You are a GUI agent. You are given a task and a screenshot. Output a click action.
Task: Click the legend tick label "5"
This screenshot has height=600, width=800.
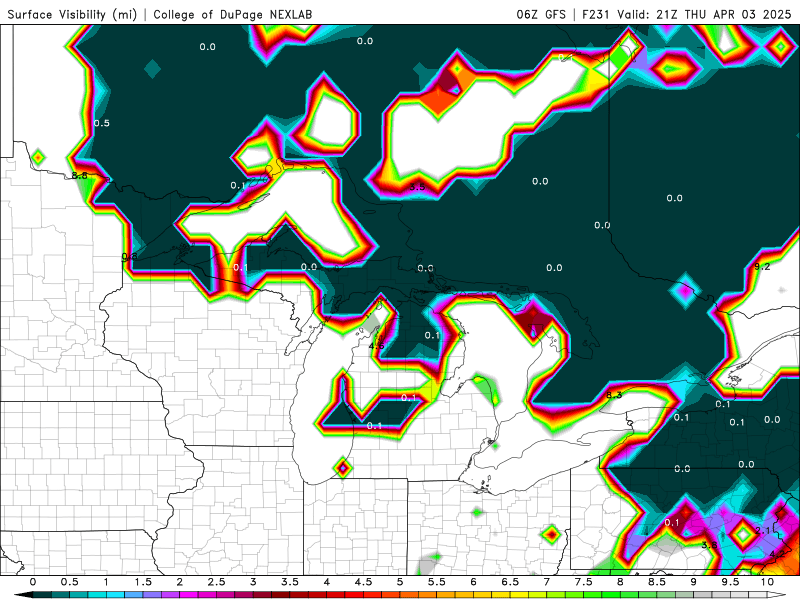(400, 582)
